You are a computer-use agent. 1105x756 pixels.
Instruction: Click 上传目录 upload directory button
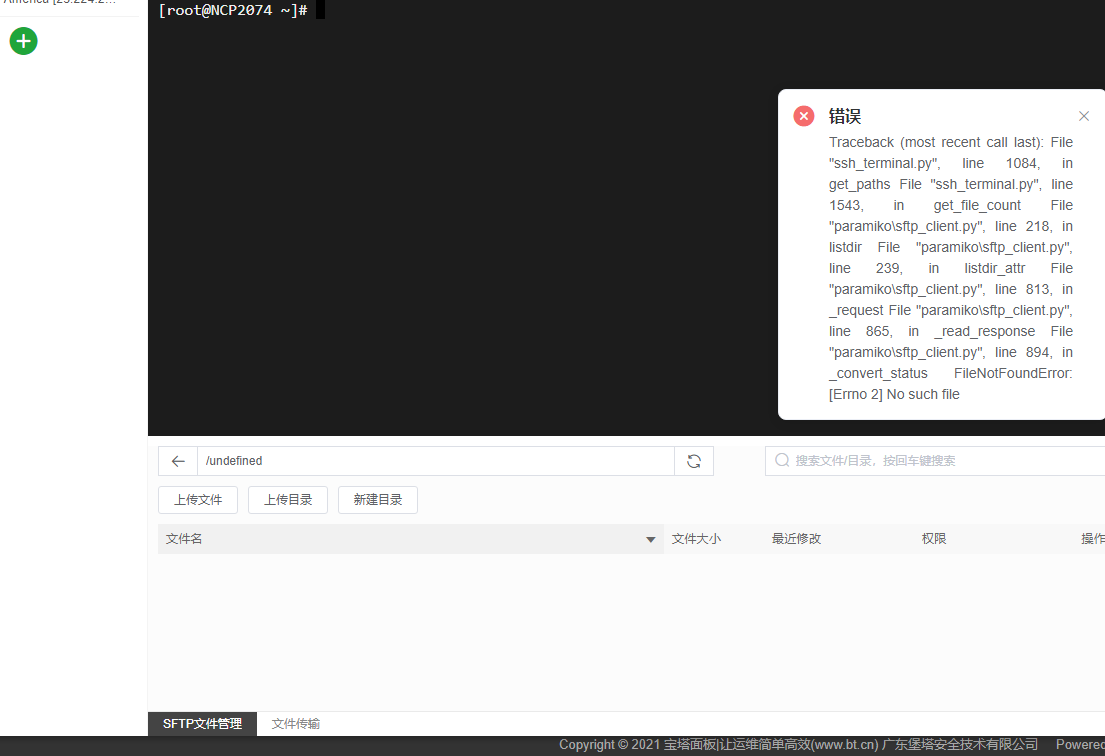pos(288,500)
